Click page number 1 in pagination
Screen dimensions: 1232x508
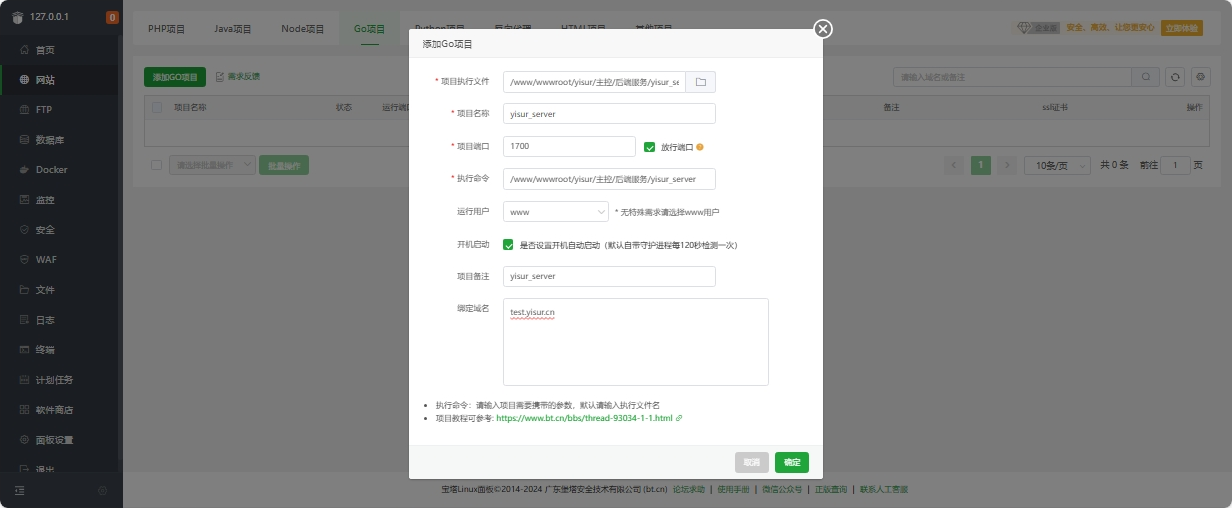[981, 165]
